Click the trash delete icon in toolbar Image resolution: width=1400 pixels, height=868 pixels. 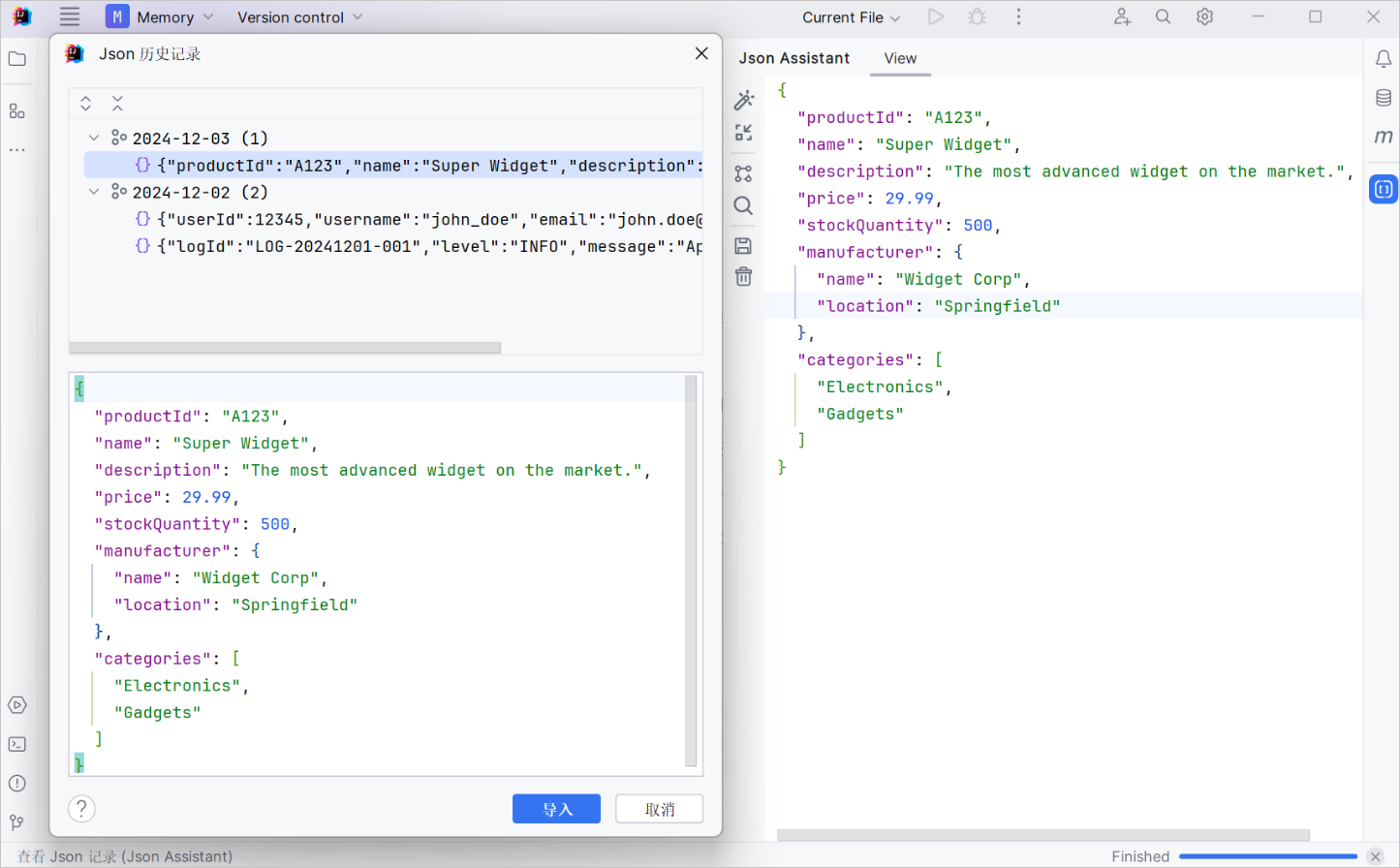coord(743,277)
